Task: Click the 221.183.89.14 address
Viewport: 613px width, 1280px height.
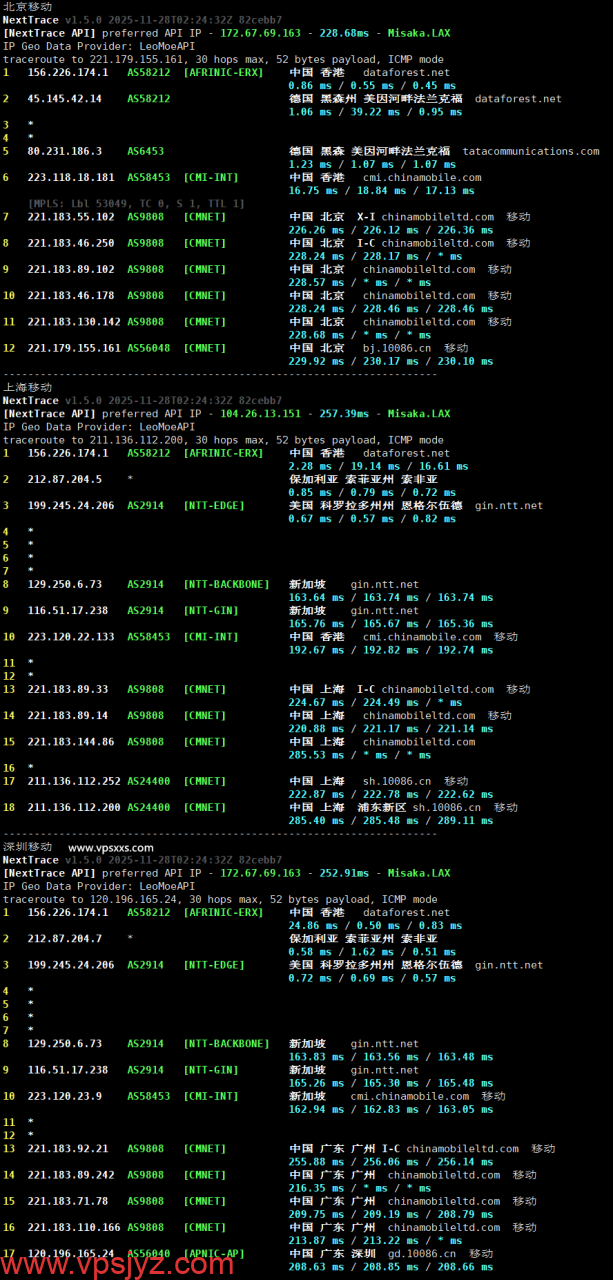Action: [x=68, y=715]
